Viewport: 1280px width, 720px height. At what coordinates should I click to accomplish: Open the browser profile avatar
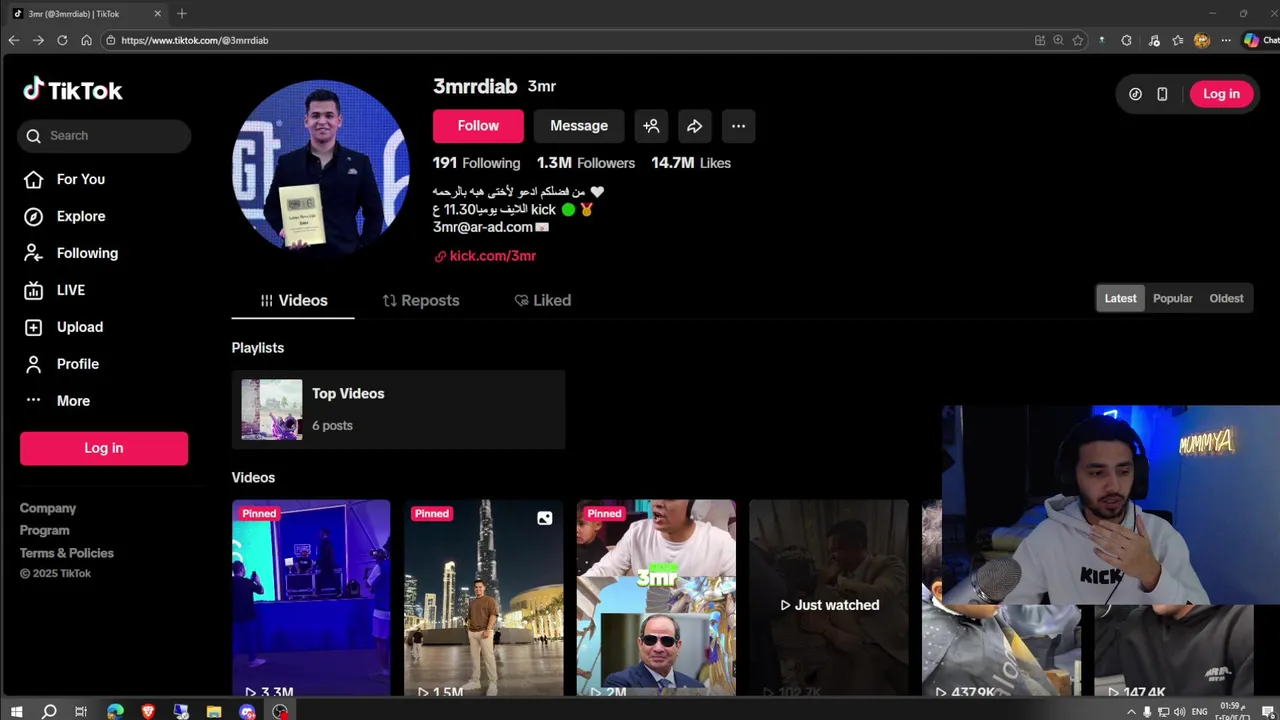point(1202,40)
